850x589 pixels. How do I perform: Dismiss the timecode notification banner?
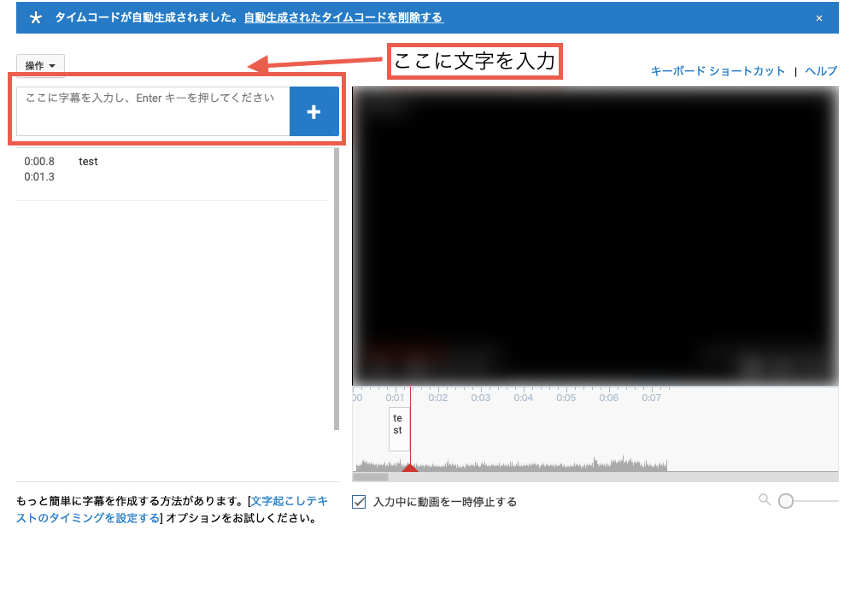pyautogui.click(x=819, y=18)
